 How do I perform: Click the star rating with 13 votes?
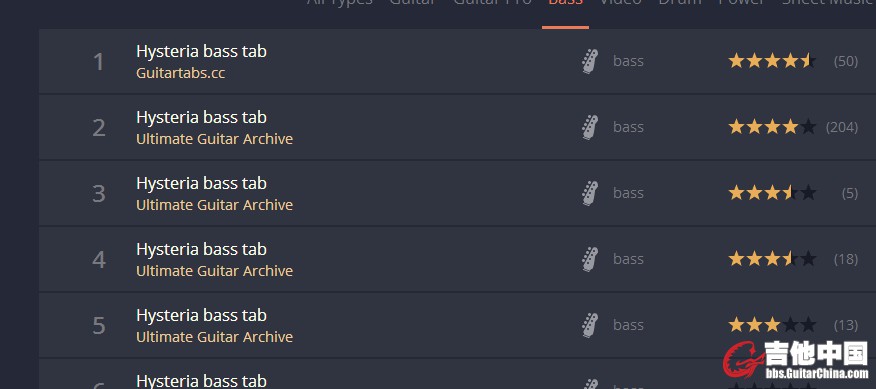coord(772,325)
